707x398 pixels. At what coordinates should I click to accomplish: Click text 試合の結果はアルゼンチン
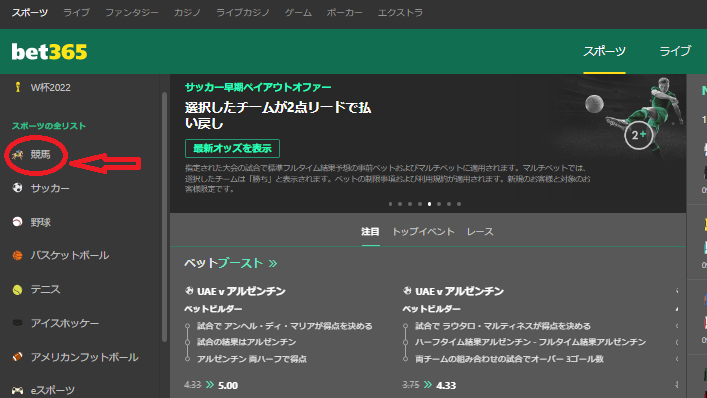point(246,342)
